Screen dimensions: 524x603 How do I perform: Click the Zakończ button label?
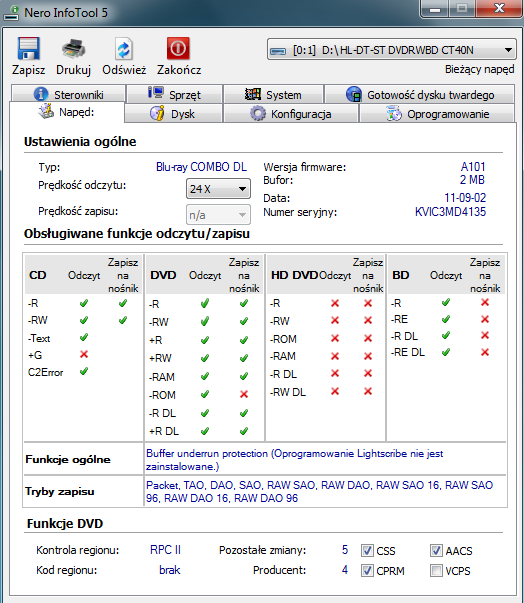[179, 70]
